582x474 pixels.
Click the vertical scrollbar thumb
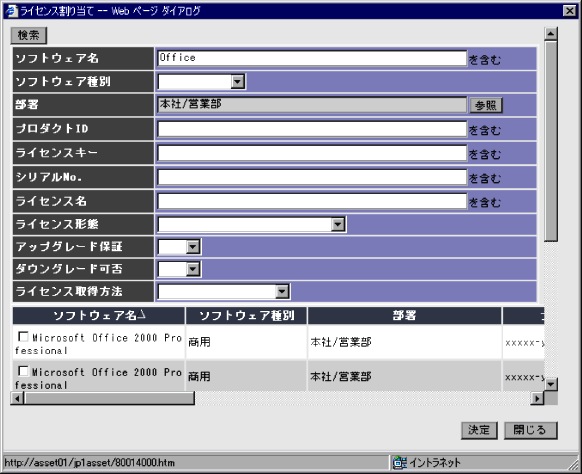[x=550, y=141]
